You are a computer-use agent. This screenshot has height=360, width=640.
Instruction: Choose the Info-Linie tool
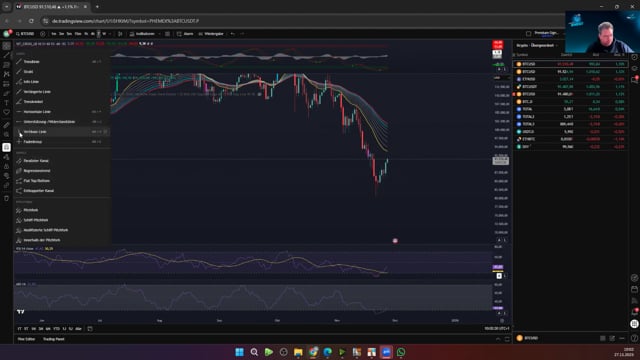[x=62, y=82]
